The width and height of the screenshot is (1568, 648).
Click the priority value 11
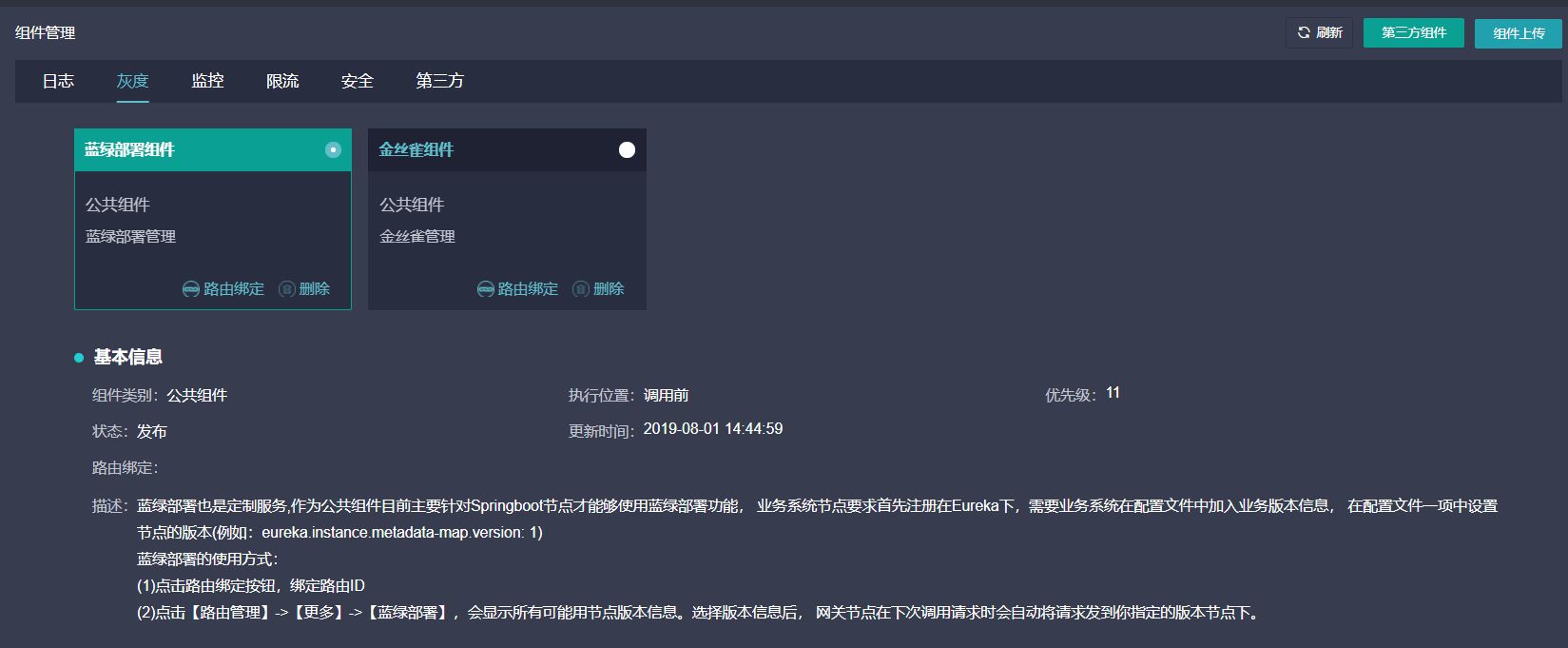click(1113, 393)
